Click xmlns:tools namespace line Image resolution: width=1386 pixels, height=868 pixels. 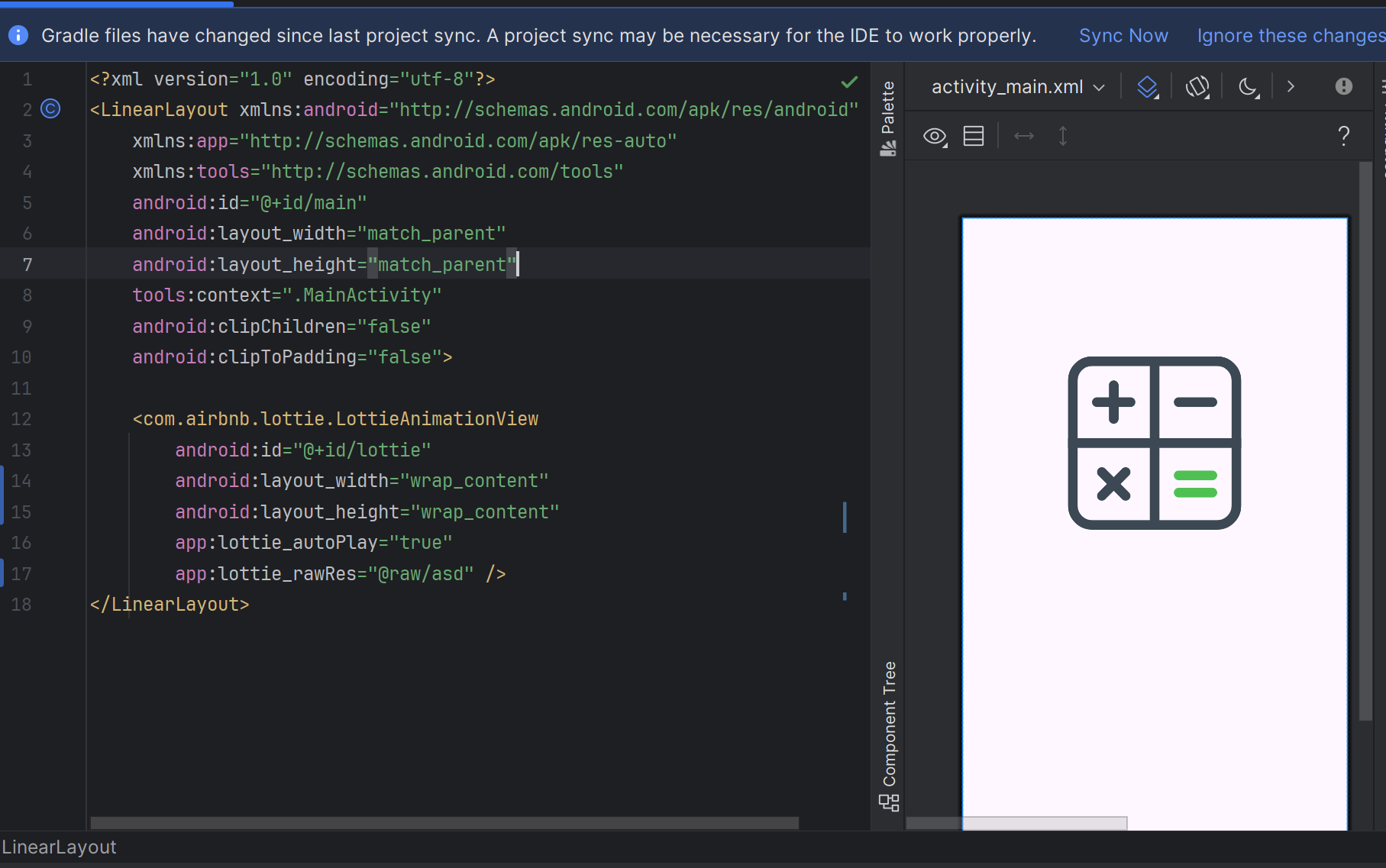pos(378,172)
